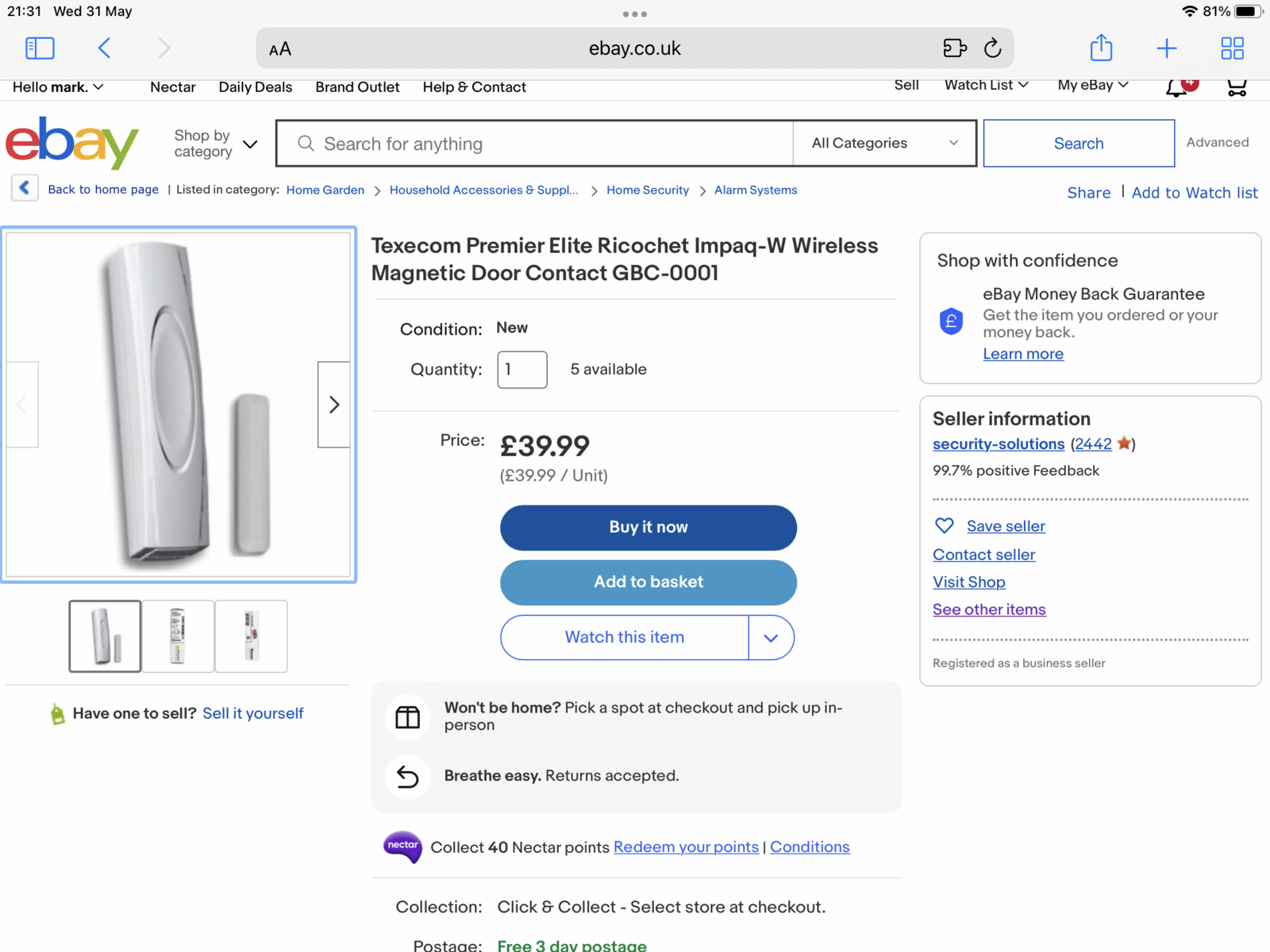This screenshot has height=952, width=1270.
Task: Expand the All Categories dropdown
Action: 884,144
